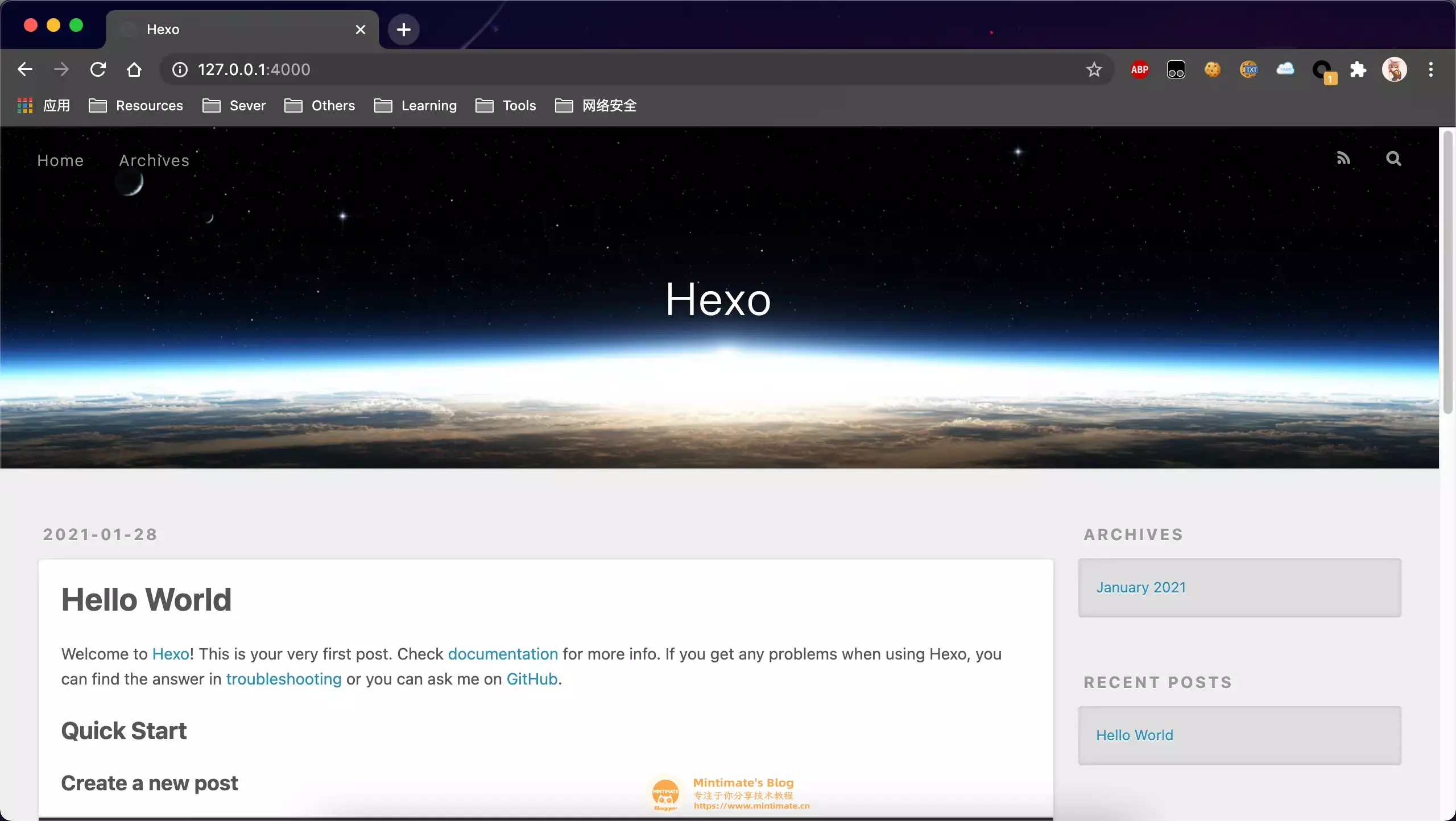The image size is (1456, 821).
Task: Open the GitHub link
Action: [x=532, y=679]
